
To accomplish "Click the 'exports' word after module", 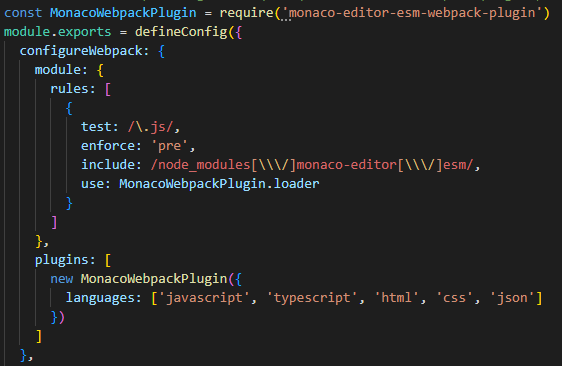I will [x=85, y=32].
